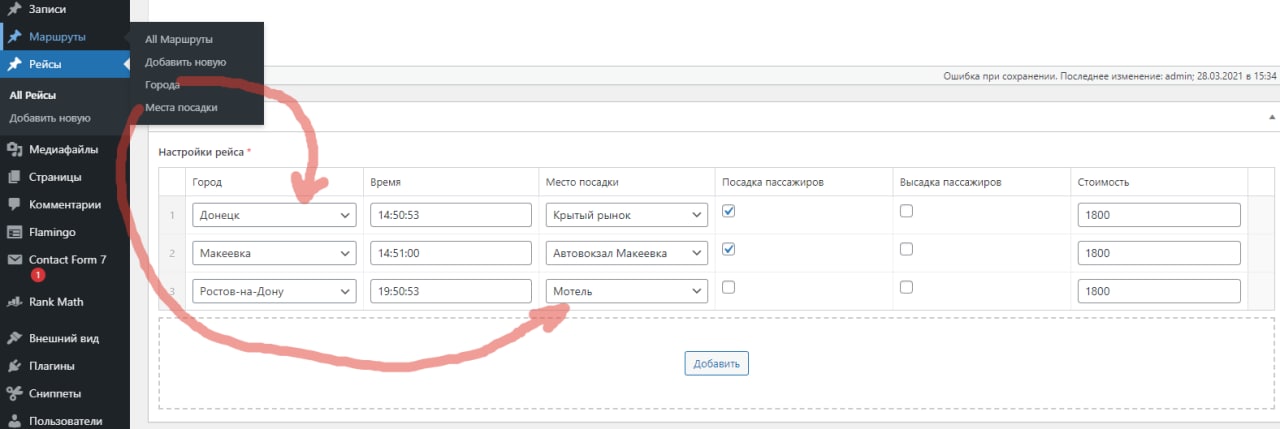1280x429 pixels.
Task: Uncheck Посадка пассажиров for Макеевка row
Action: point(729,249)
